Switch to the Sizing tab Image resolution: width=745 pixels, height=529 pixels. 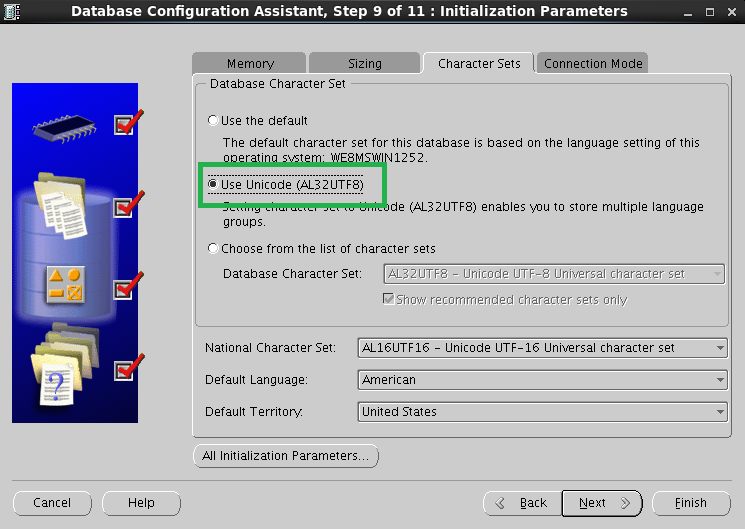tap(364, 63)
